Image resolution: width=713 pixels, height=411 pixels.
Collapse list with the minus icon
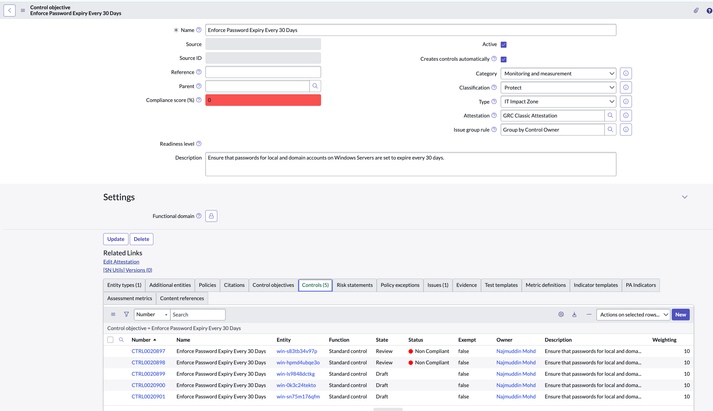point(589,314)
